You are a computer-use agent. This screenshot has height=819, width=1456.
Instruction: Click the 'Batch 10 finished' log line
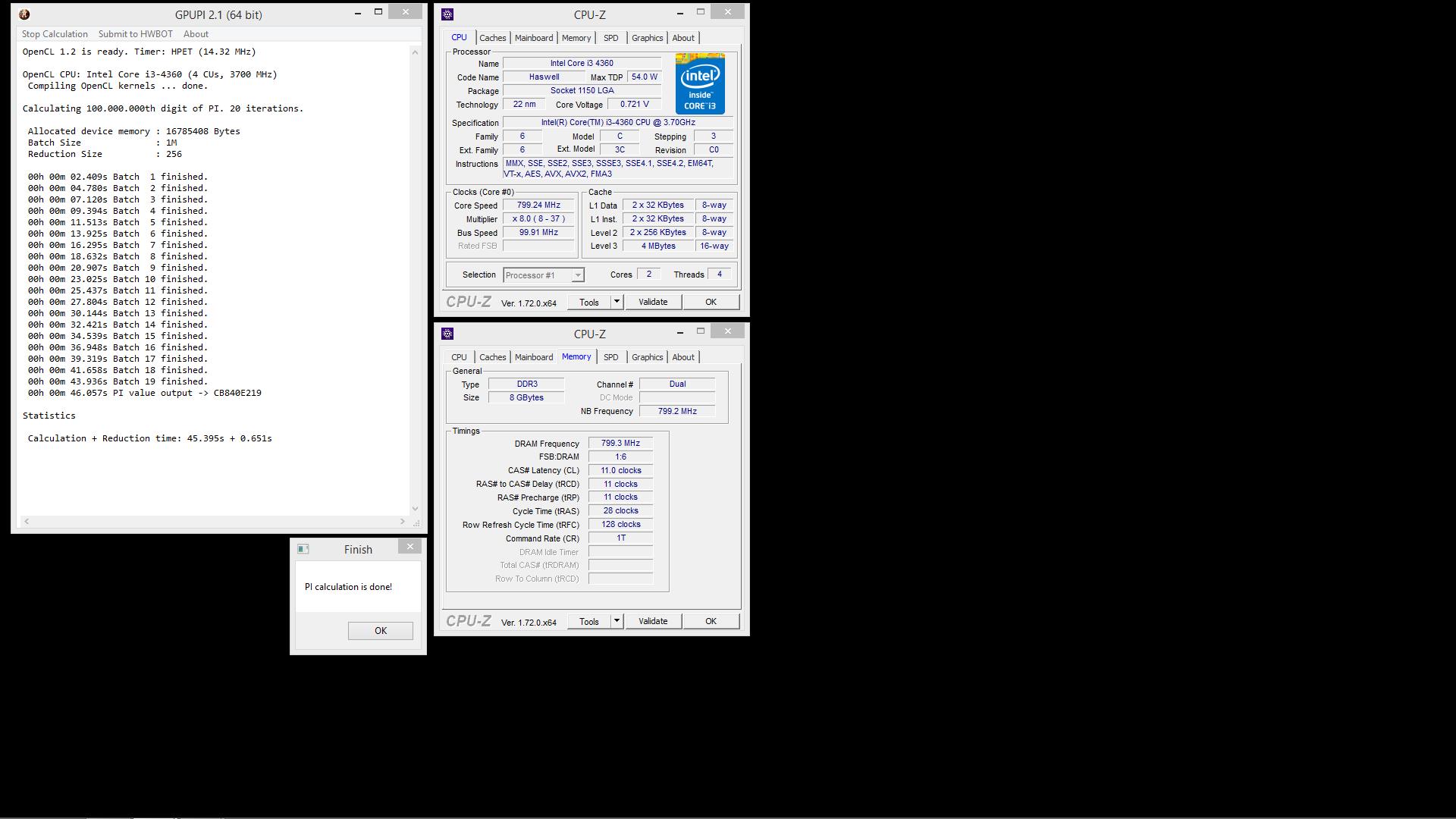(118, 279)
